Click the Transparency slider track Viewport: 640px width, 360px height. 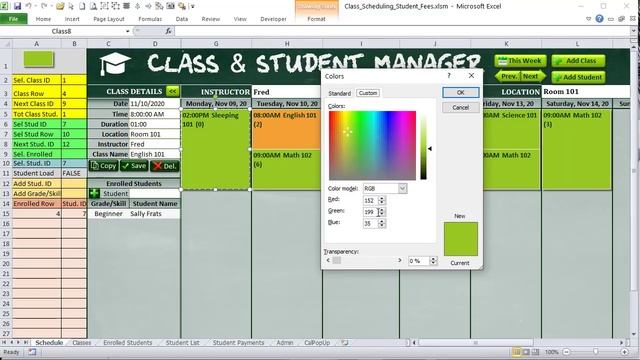pyautogui.click(x=364, y=260)
